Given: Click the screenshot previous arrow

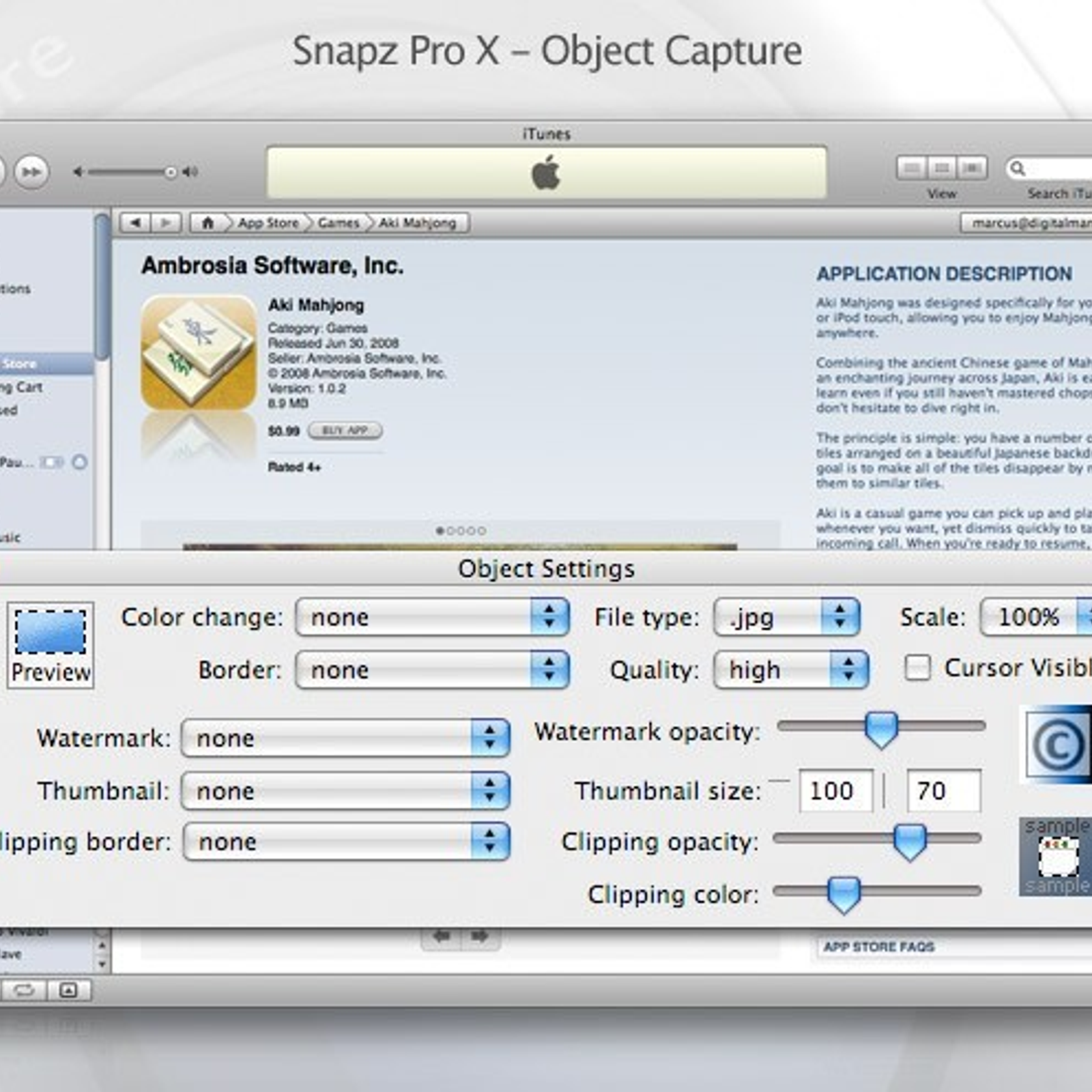Looking at the screenshot, I should [x=442, y=936].
